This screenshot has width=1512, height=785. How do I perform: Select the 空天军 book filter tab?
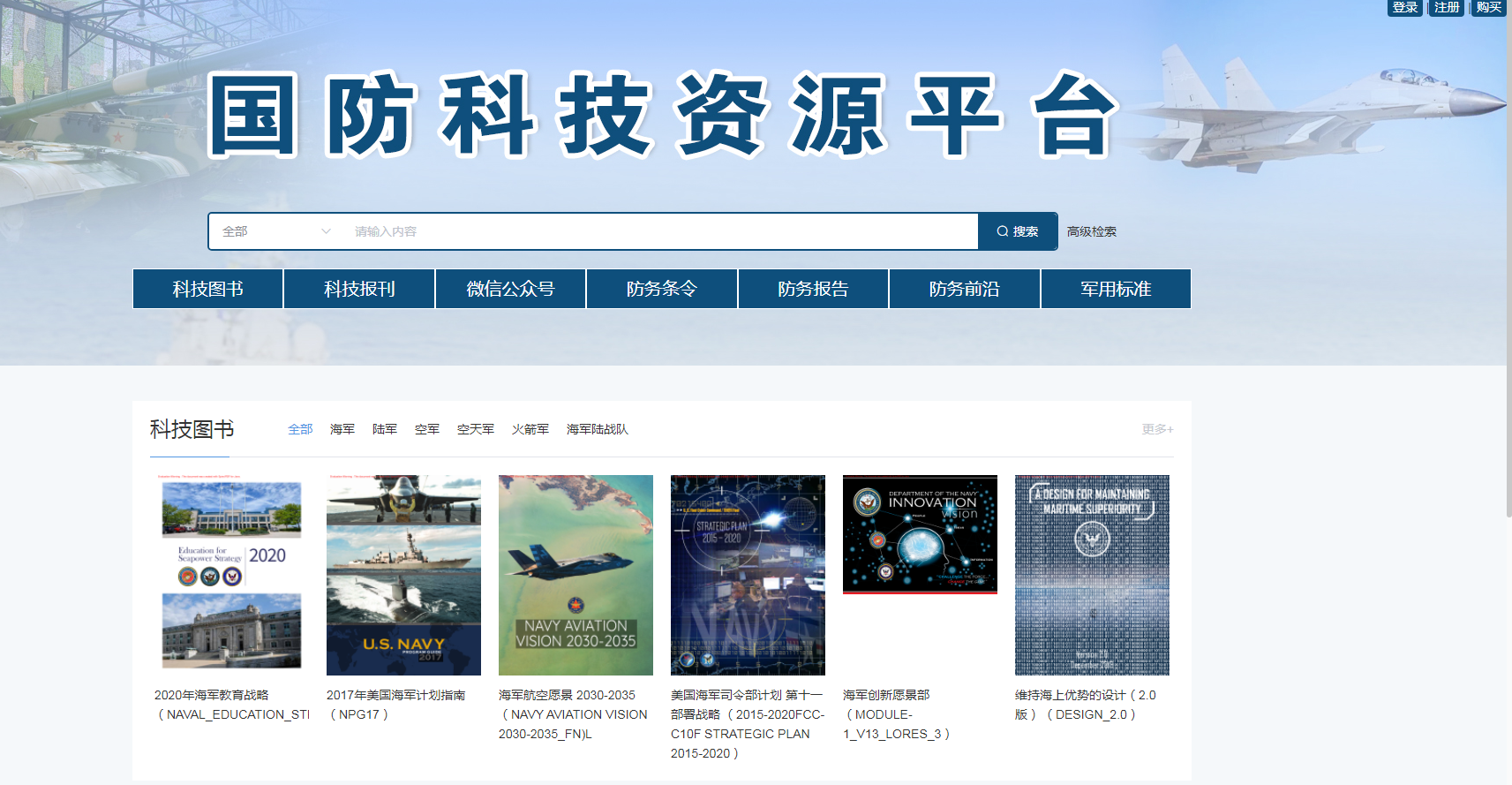pos(476,429)
